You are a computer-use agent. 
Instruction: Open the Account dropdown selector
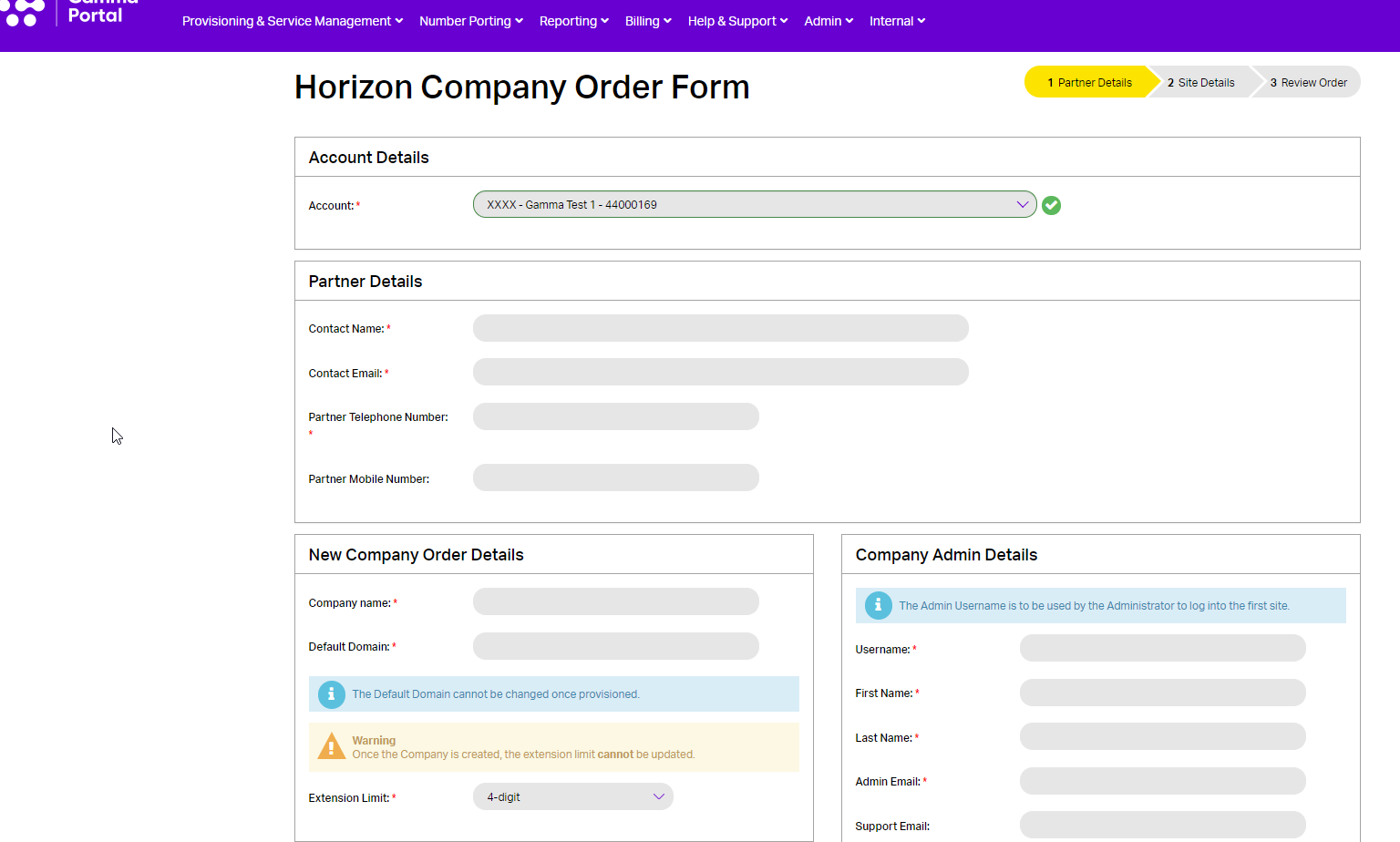[755, 204]
